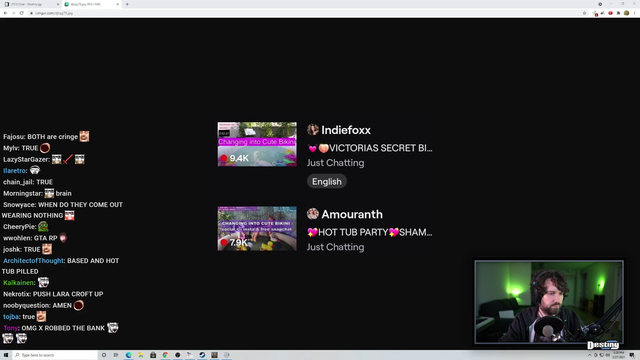Viewport: 640px width, 360px height.
Task: Open a new browser tab
Action: click(x=127, y=4)
